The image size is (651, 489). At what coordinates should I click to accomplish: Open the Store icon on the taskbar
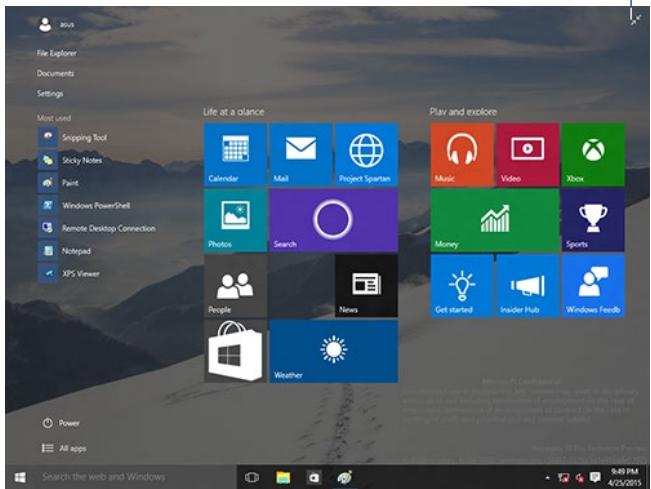(314, 478)
